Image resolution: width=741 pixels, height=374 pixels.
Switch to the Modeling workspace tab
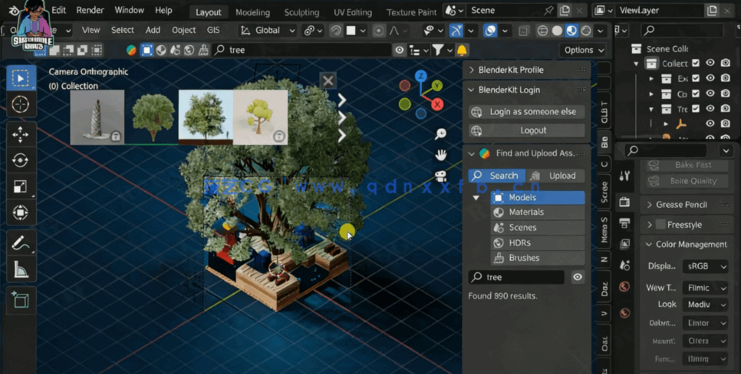click(253, 12)
